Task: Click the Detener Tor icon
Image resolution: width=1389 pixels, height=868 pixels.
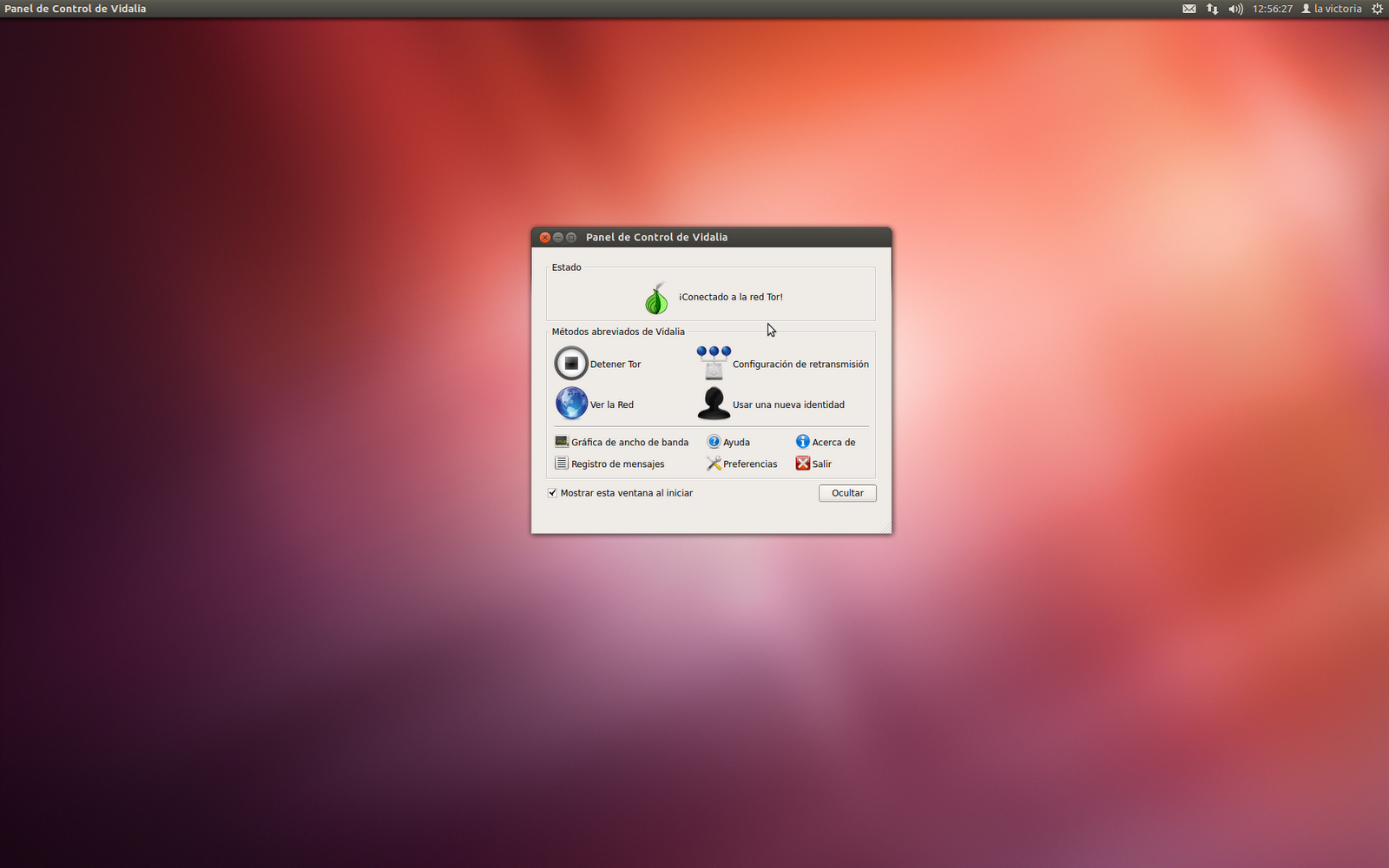Action: click(571, 363)
